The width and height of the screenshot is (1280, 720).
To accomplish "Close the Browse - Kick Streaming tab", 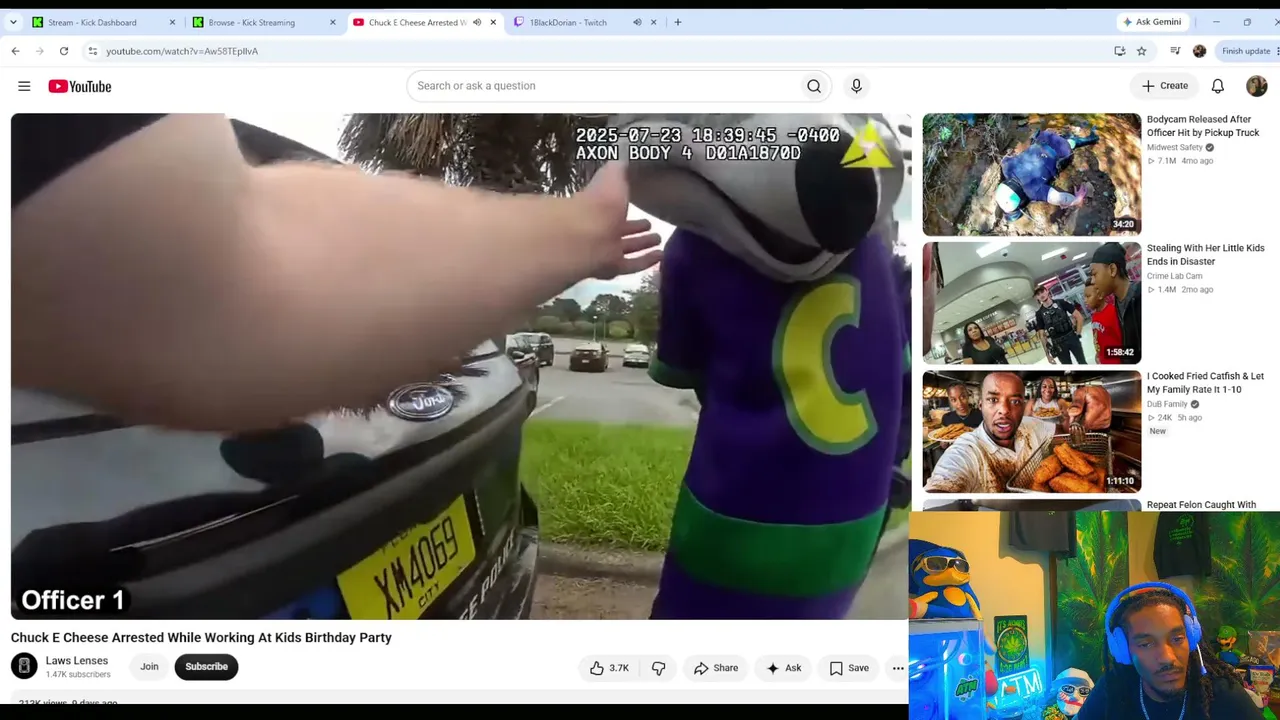I will point(333,22).
